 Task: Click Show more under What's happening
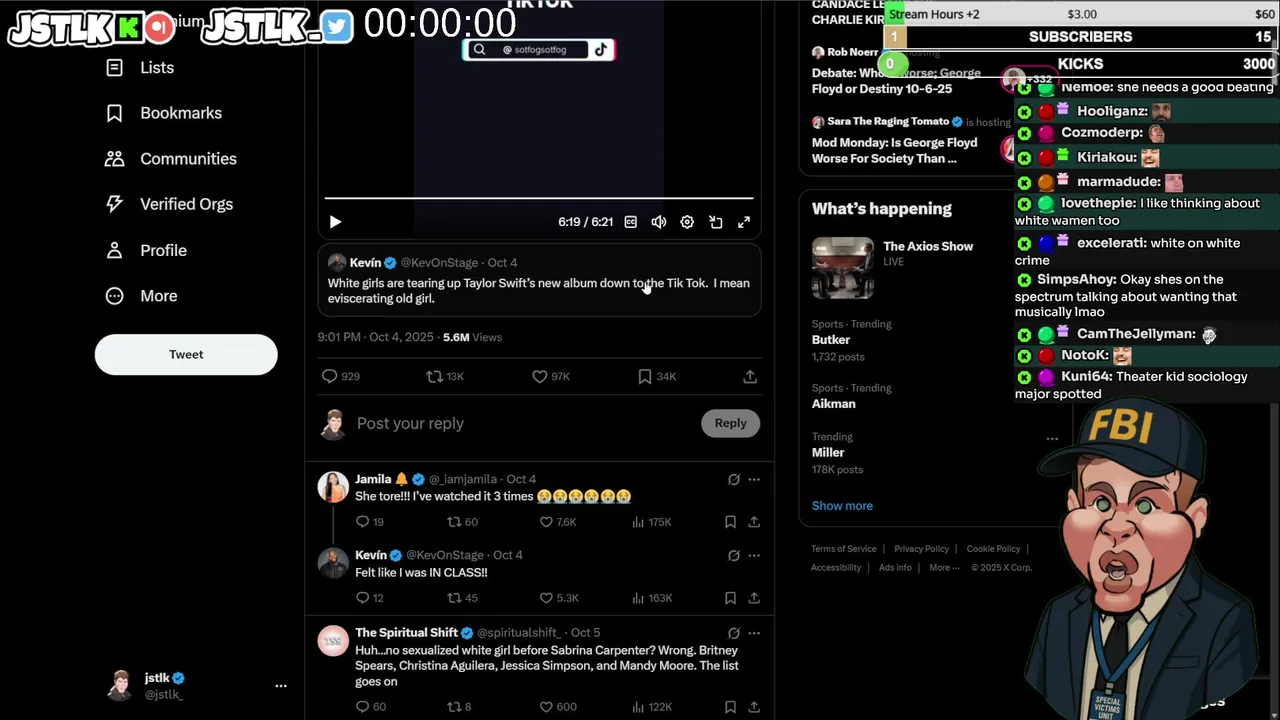pos(842,506)
